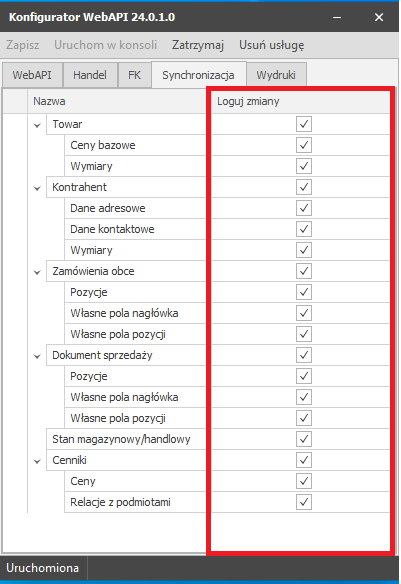The image size is (401, 584).
Task: Collapse the Dokument sprzedaży node
Action: [37, 356]
